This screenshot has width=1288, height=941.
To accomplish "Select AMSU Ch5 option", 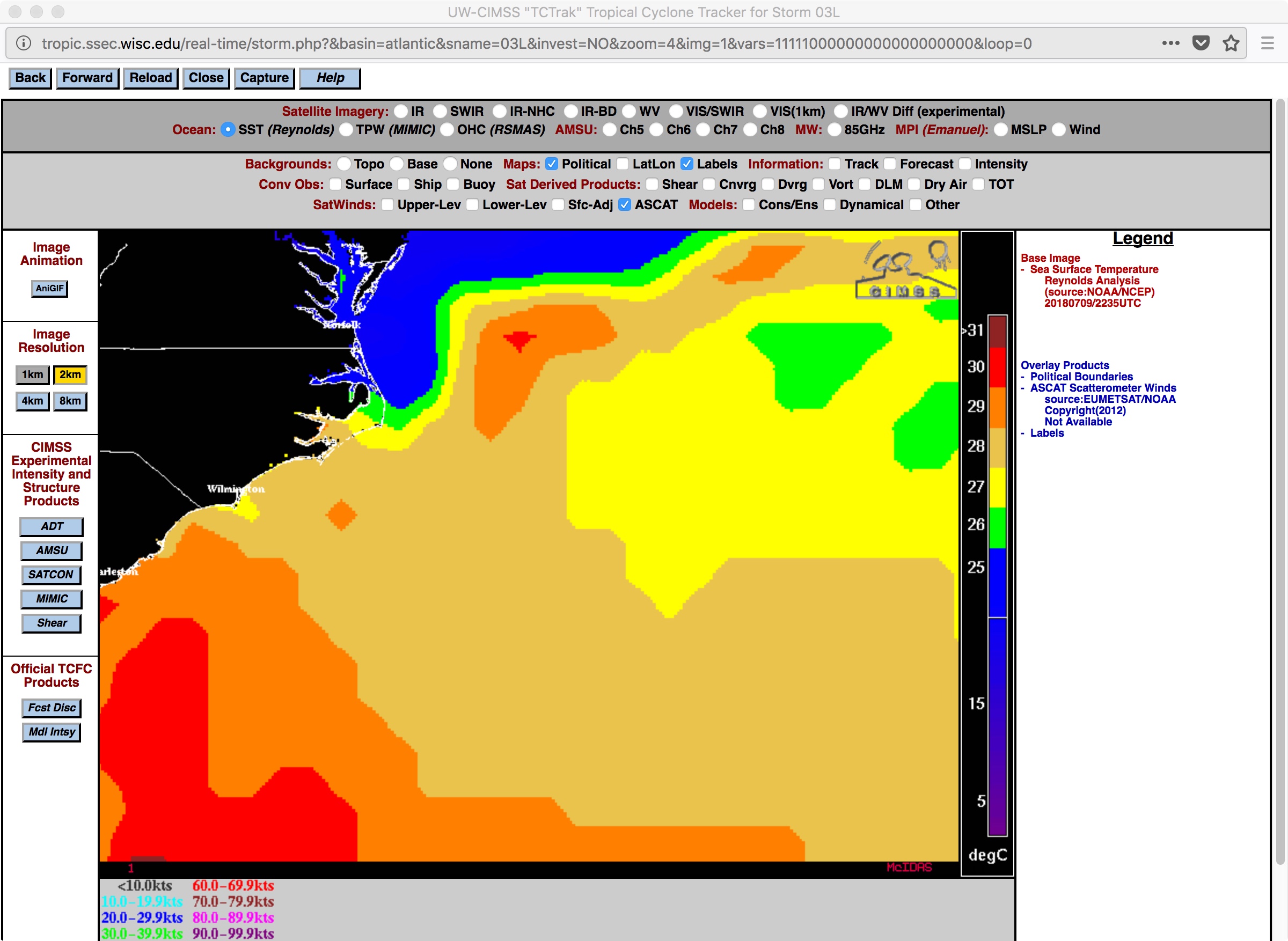I will tap(610, 130).
